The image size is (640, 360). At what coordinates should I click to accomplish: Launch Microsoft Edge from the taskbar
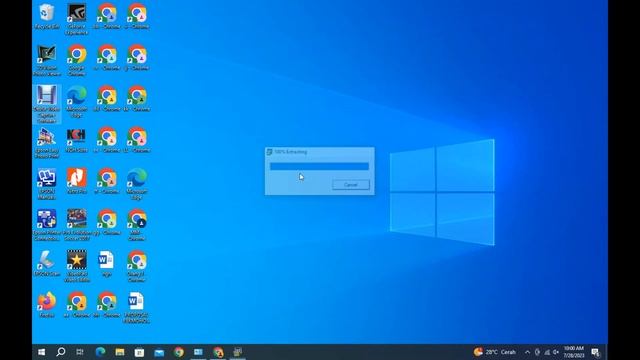click(x=100, y=352)
